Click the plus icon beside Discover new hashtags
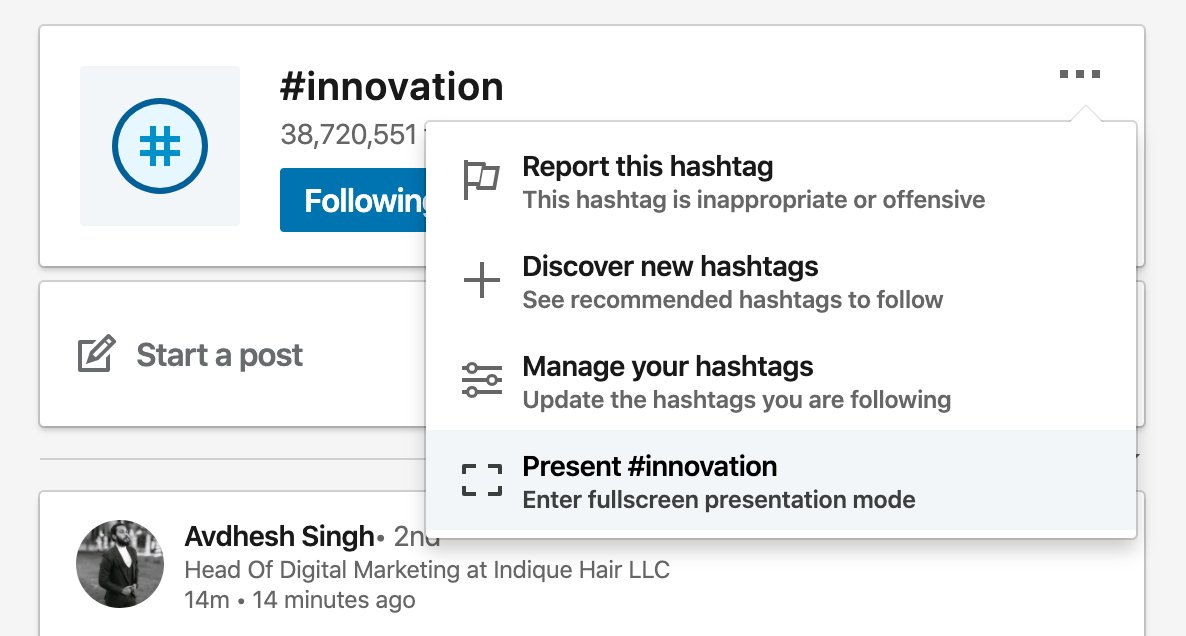Image resolution: width=1186 pixels, height=636 pixels. pos(481,281)
